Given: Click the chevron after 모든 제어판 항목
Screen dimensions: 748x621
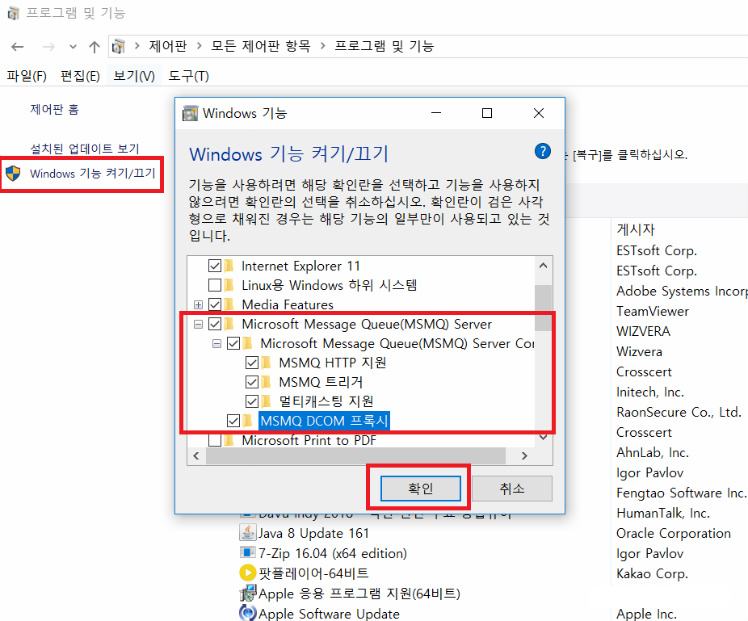Looking at the screenshot, I should tap(323, 46).
